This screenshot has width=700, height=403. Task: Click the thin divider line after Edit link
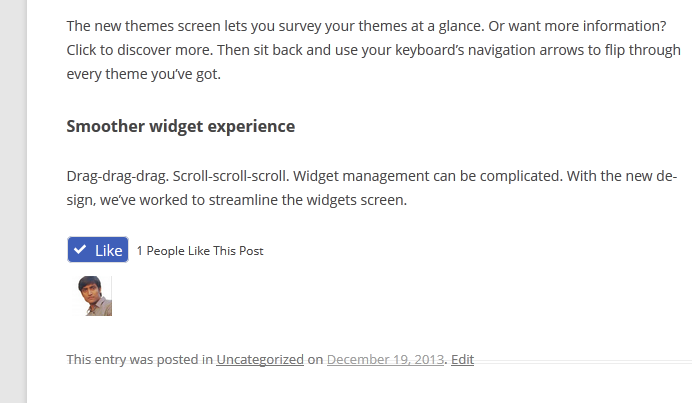tap(583, 362)
